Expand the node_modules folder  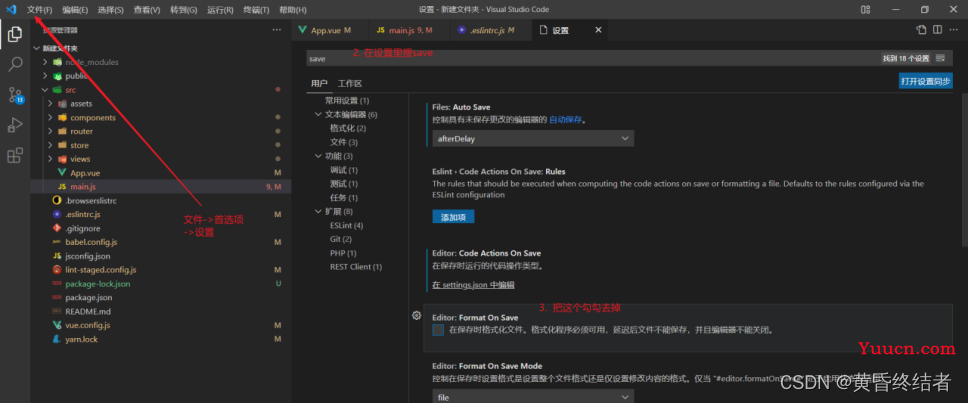pos(45,62)
